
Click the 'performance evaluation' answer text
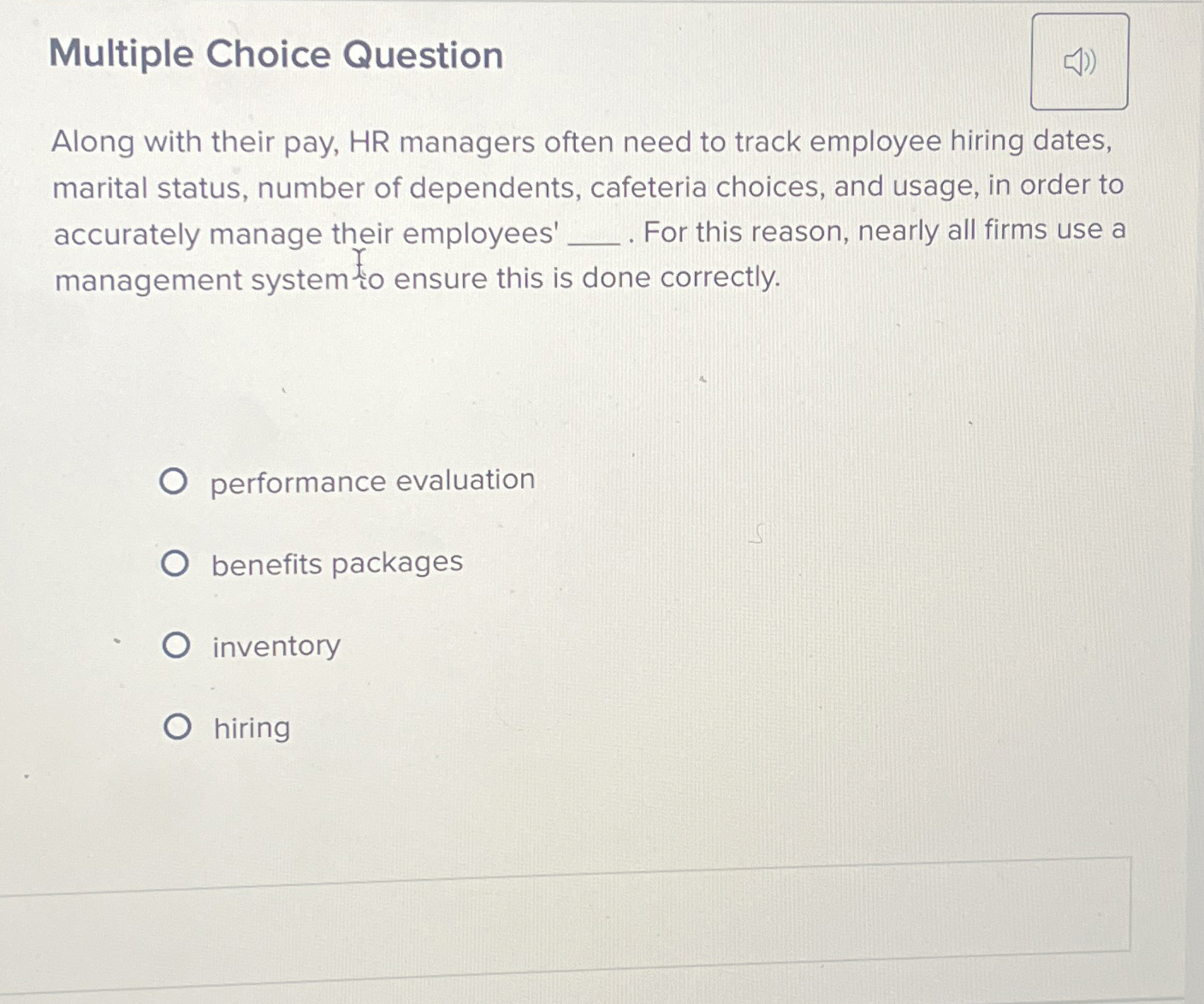click(x=372, y=480)
